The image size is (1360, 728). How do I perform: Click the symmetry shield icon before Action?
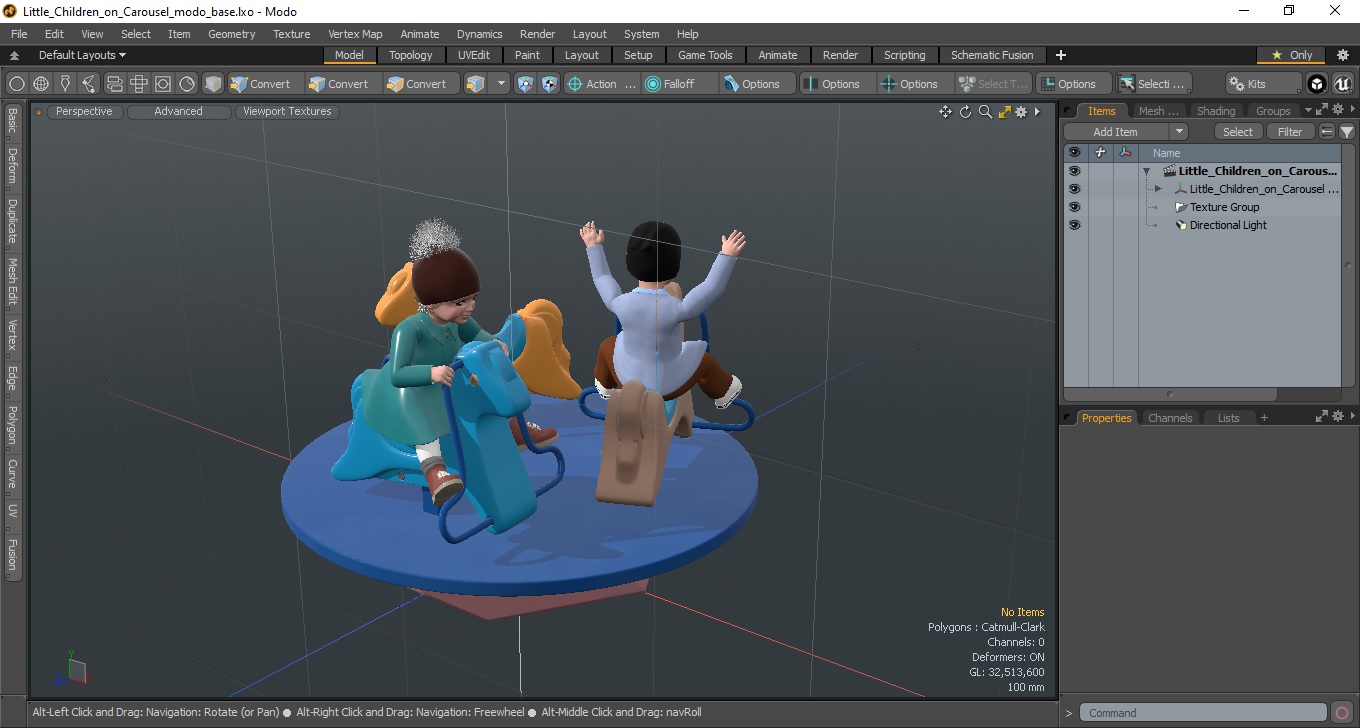coord(549,84)
